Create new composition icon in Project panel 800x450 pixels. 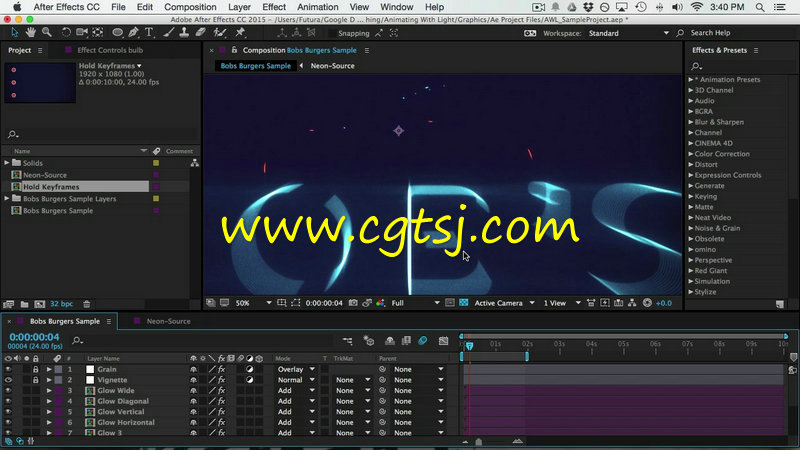point(40,304)
